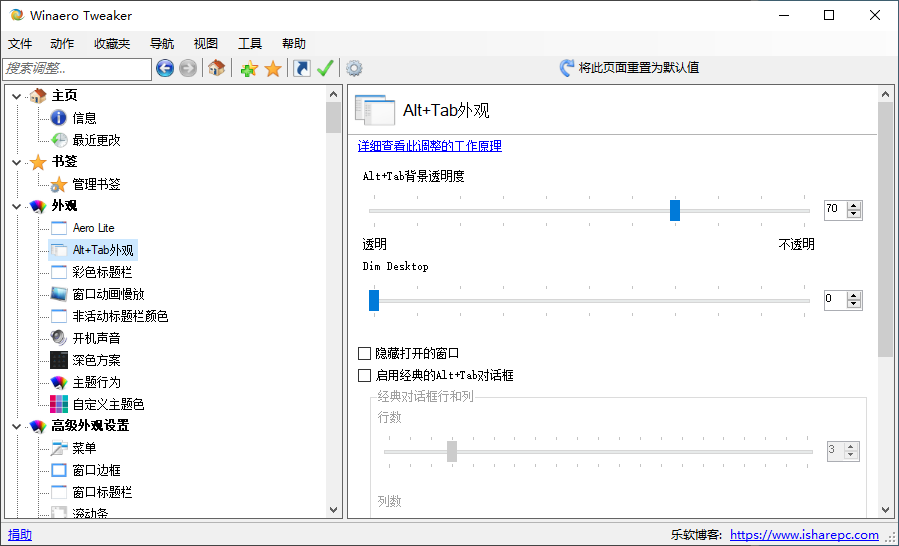This screenshot has width=899, height=546.
Task: Click the Dim Desktop slider thumb
Action: click(374, 300)
